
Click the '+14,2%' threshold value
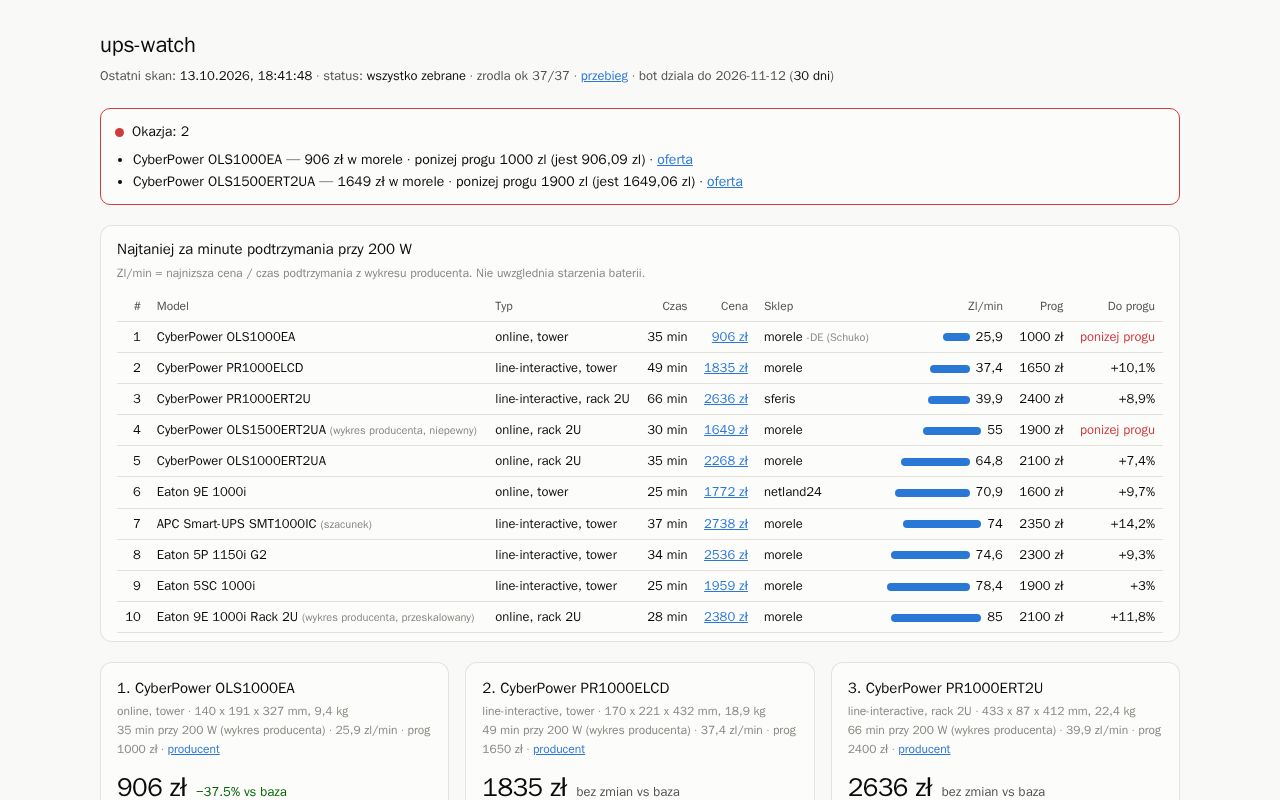click(x=1132, y=524)
